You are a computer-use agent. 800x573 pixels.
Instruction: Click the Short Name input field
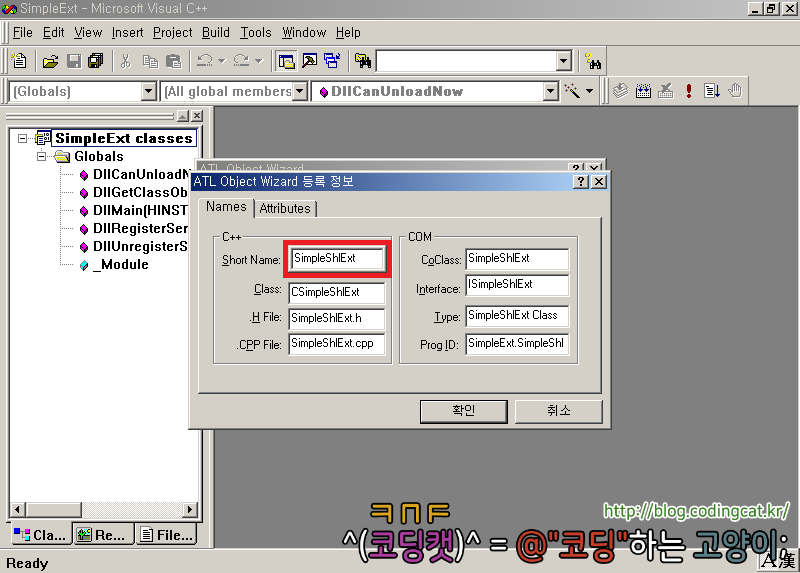[x=337, y=259]
